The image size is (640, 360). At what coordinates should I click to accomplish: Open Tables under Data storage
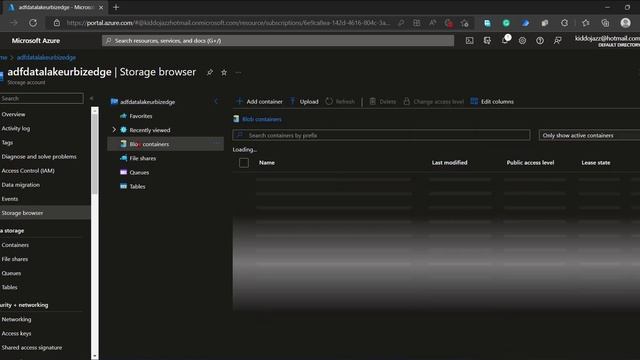coord(9,287)
